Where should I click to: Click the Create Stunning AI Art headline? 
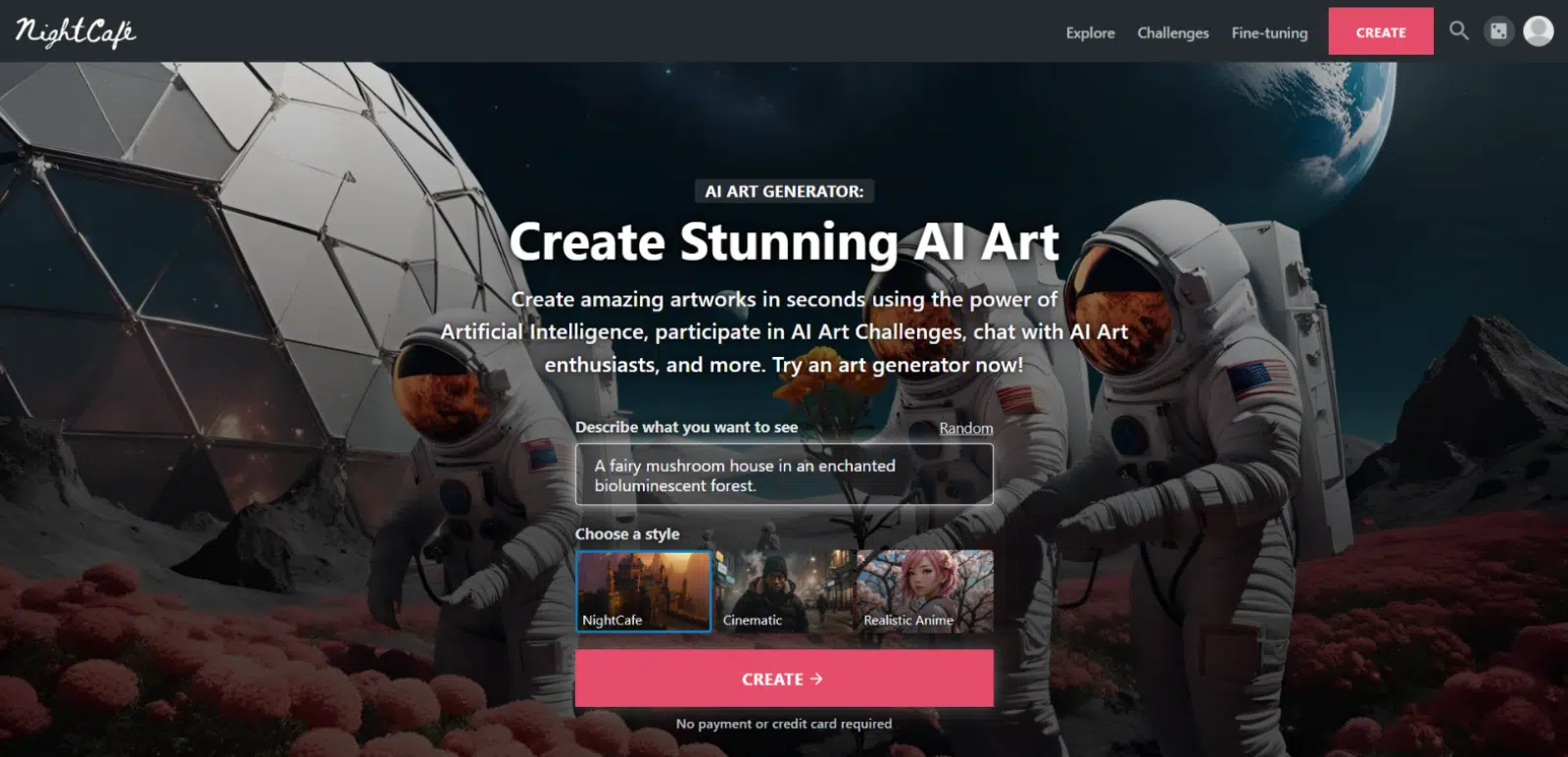[x=784, y=242]
